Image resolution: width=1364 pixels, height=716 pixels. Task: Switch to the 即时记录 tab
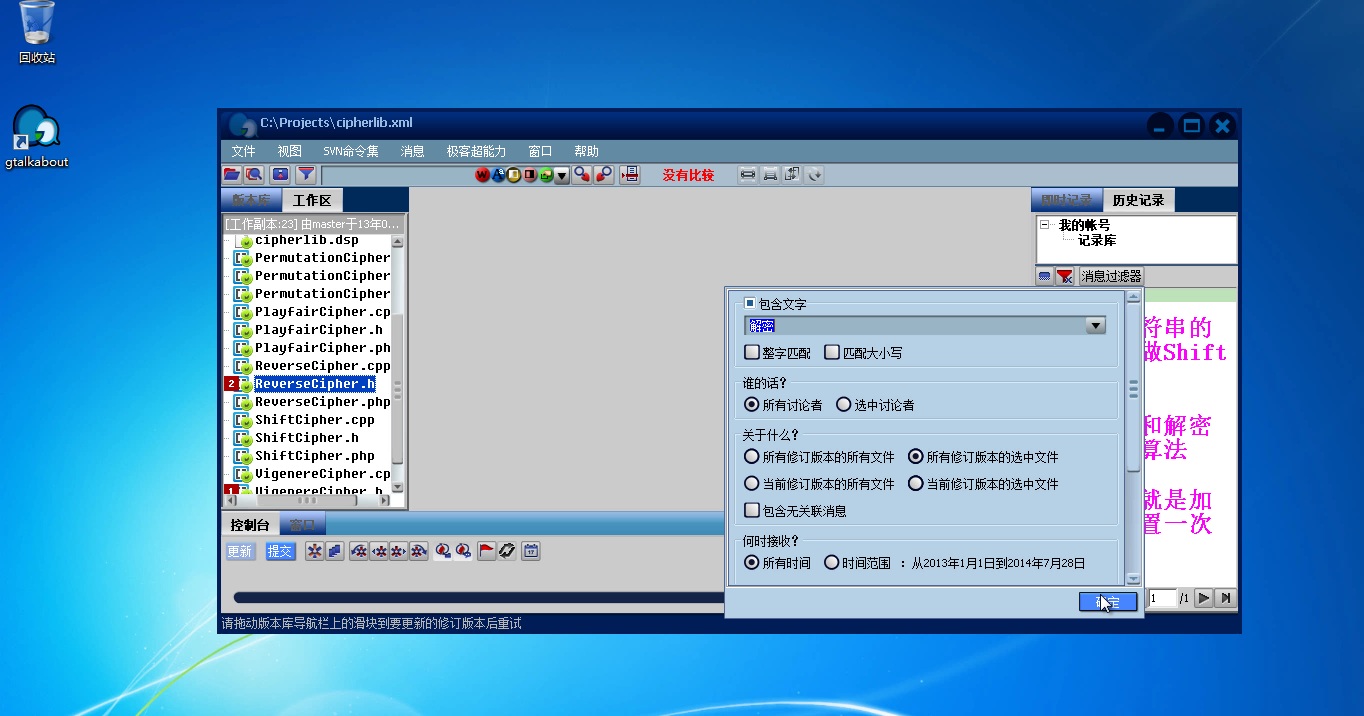click(1066, 200)
